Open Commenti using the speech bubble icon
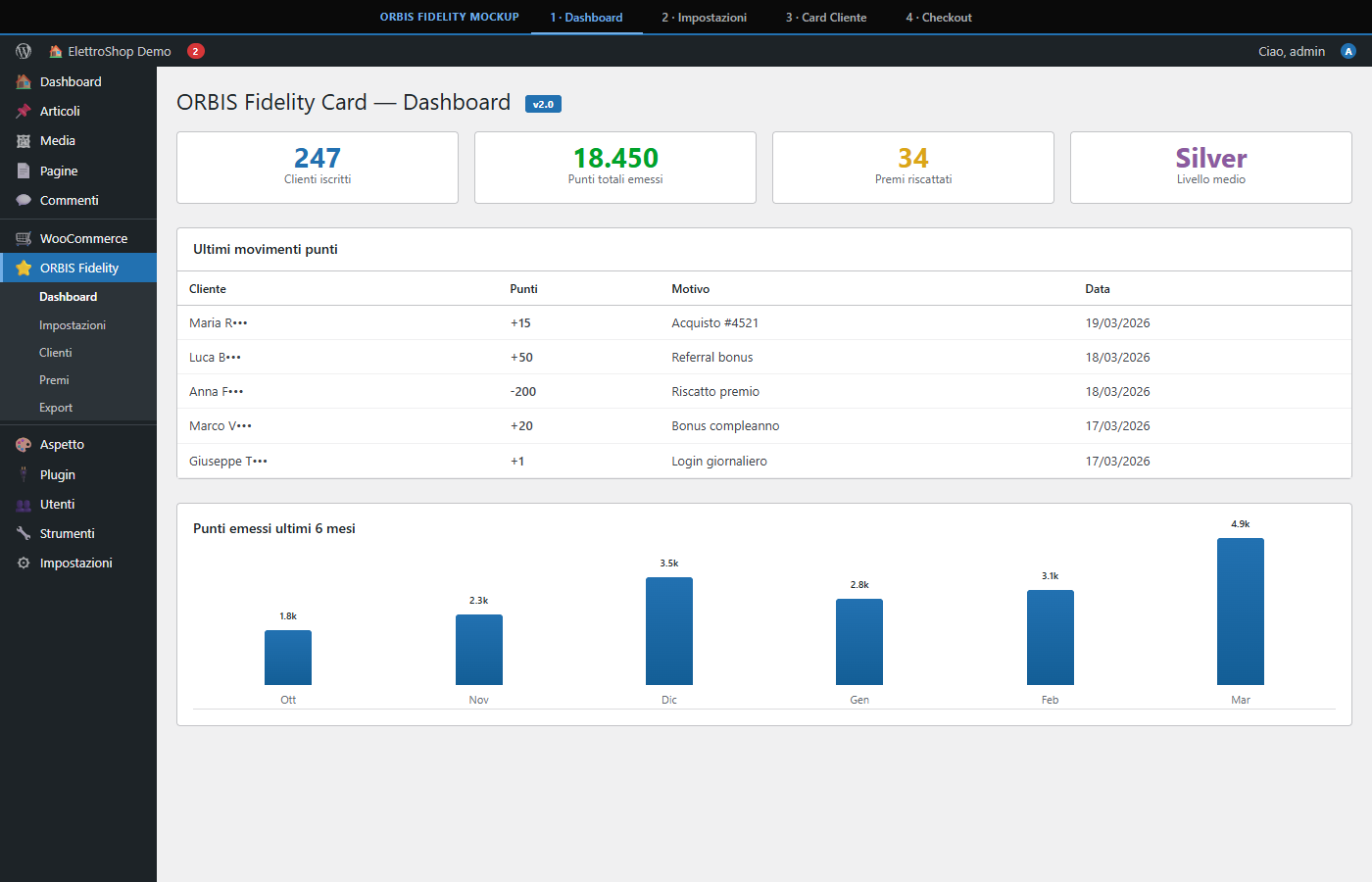 point(22,200)
